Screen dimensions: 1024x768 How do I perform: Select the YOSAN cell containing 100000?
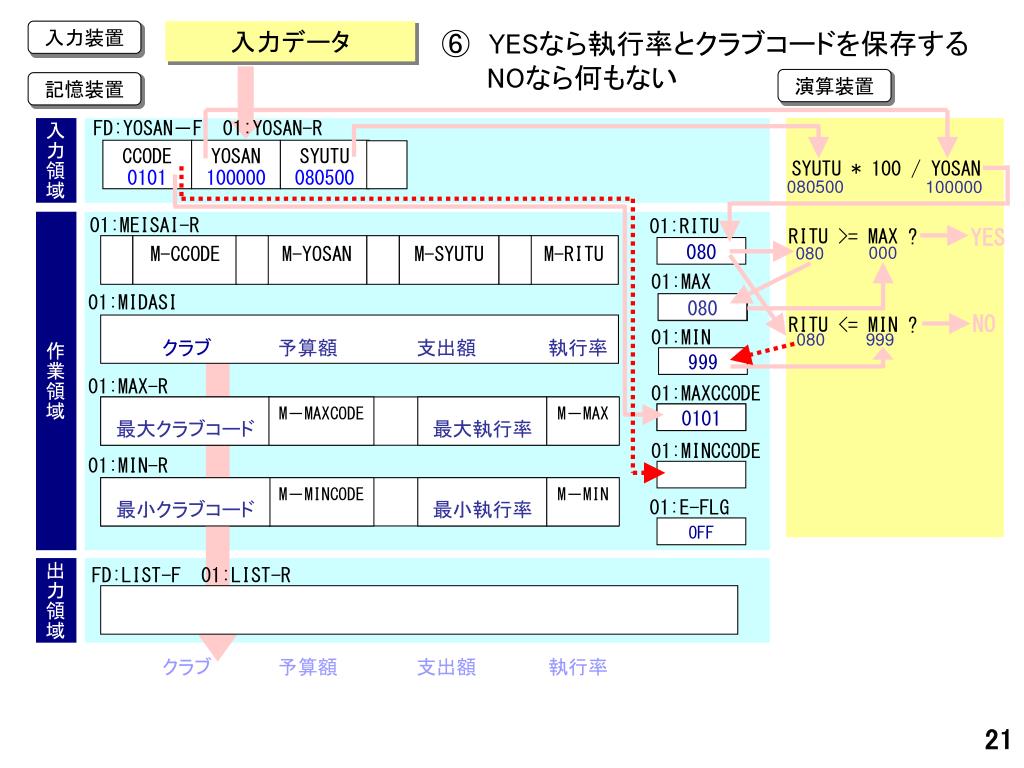236,165
